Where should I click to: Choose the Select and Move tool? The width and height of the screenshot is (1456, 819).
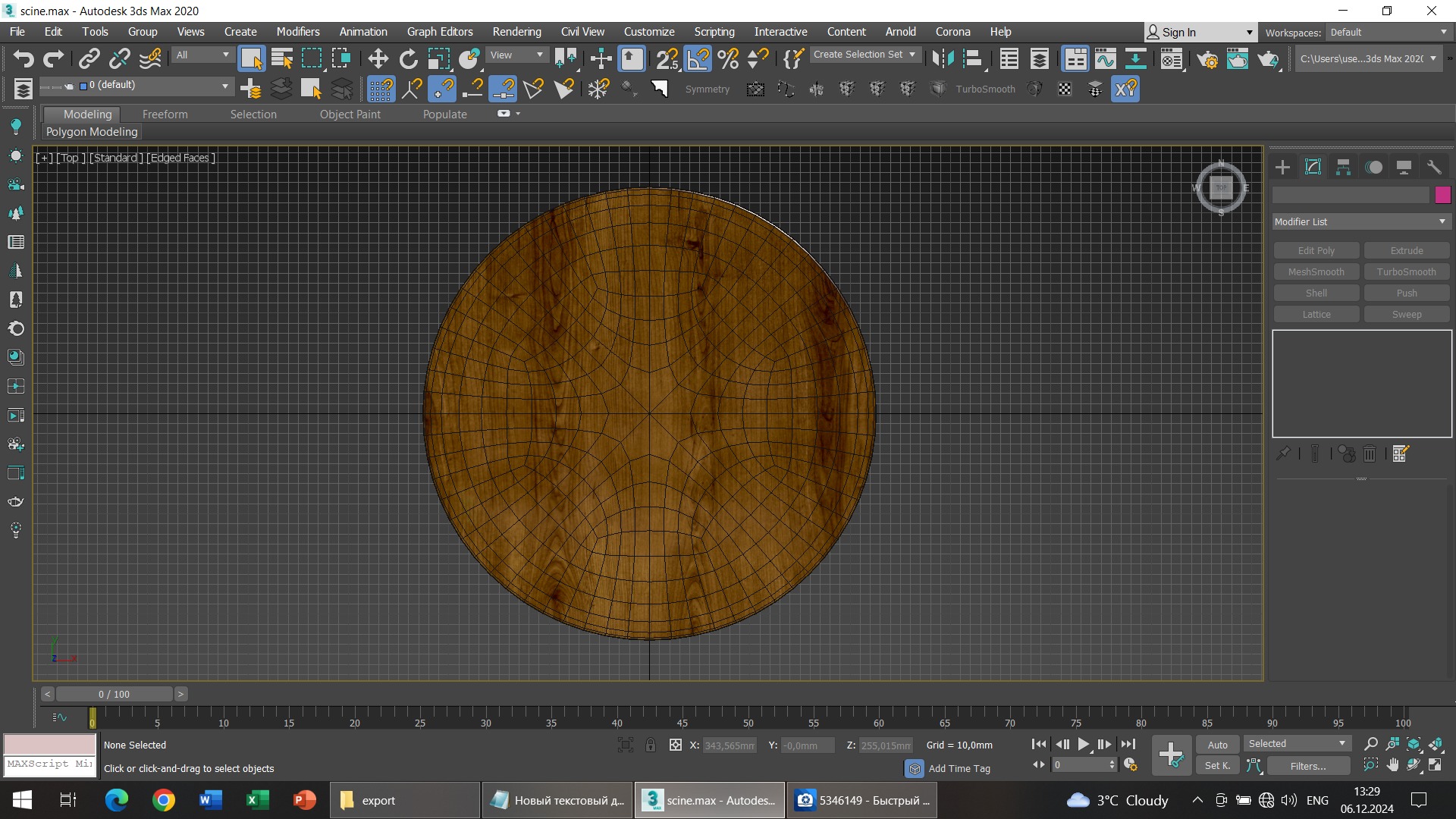click(x=378, y=58)
